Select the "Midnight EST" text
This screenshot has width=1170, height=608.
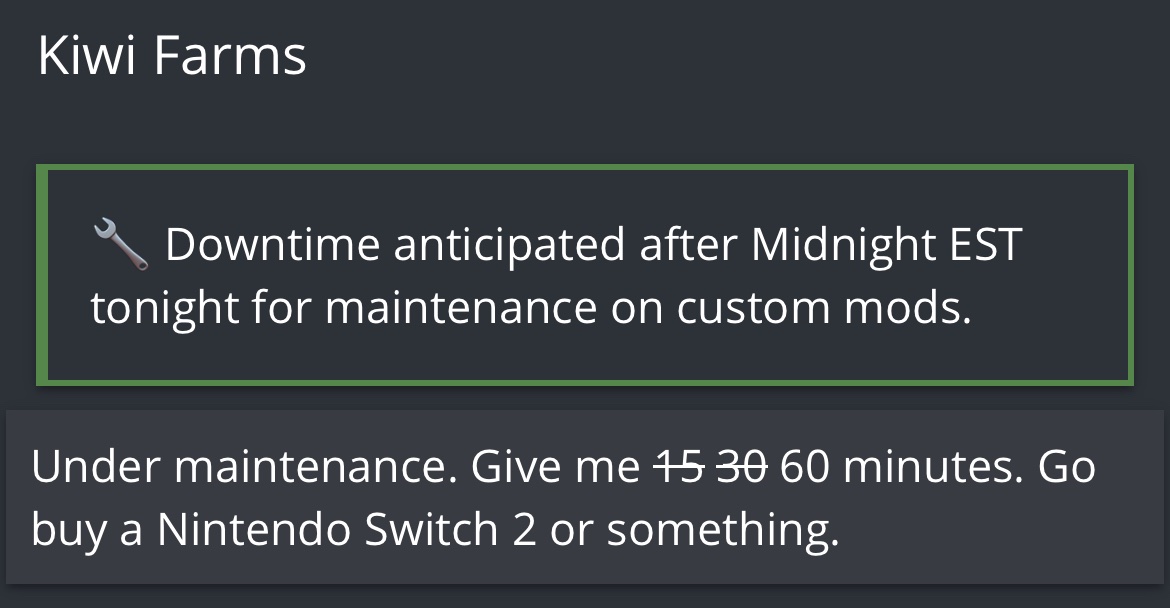(886, 245)
